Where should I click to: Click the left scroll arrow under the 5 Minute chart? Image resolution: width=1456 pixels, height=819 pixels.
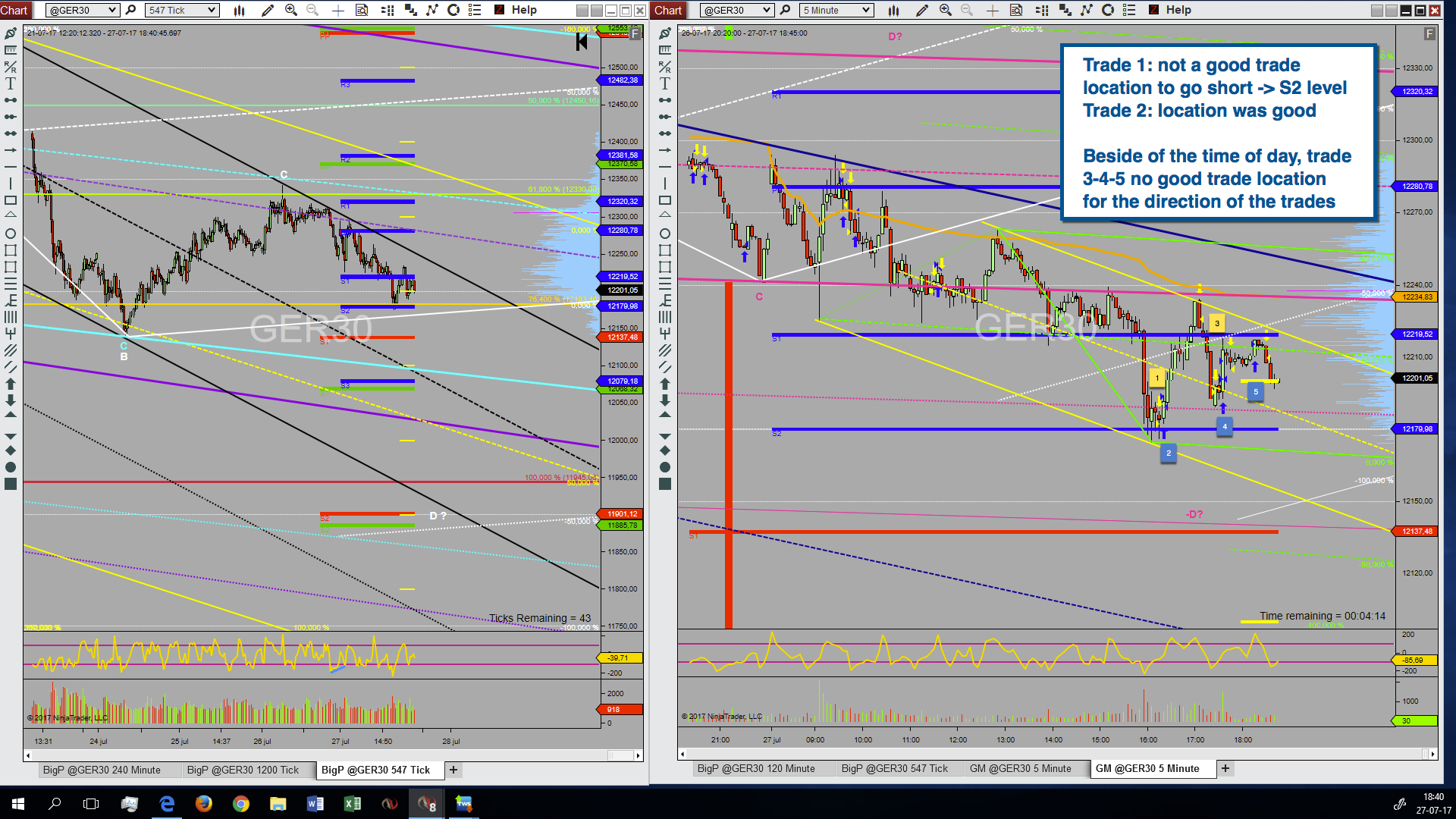point(682,754)
